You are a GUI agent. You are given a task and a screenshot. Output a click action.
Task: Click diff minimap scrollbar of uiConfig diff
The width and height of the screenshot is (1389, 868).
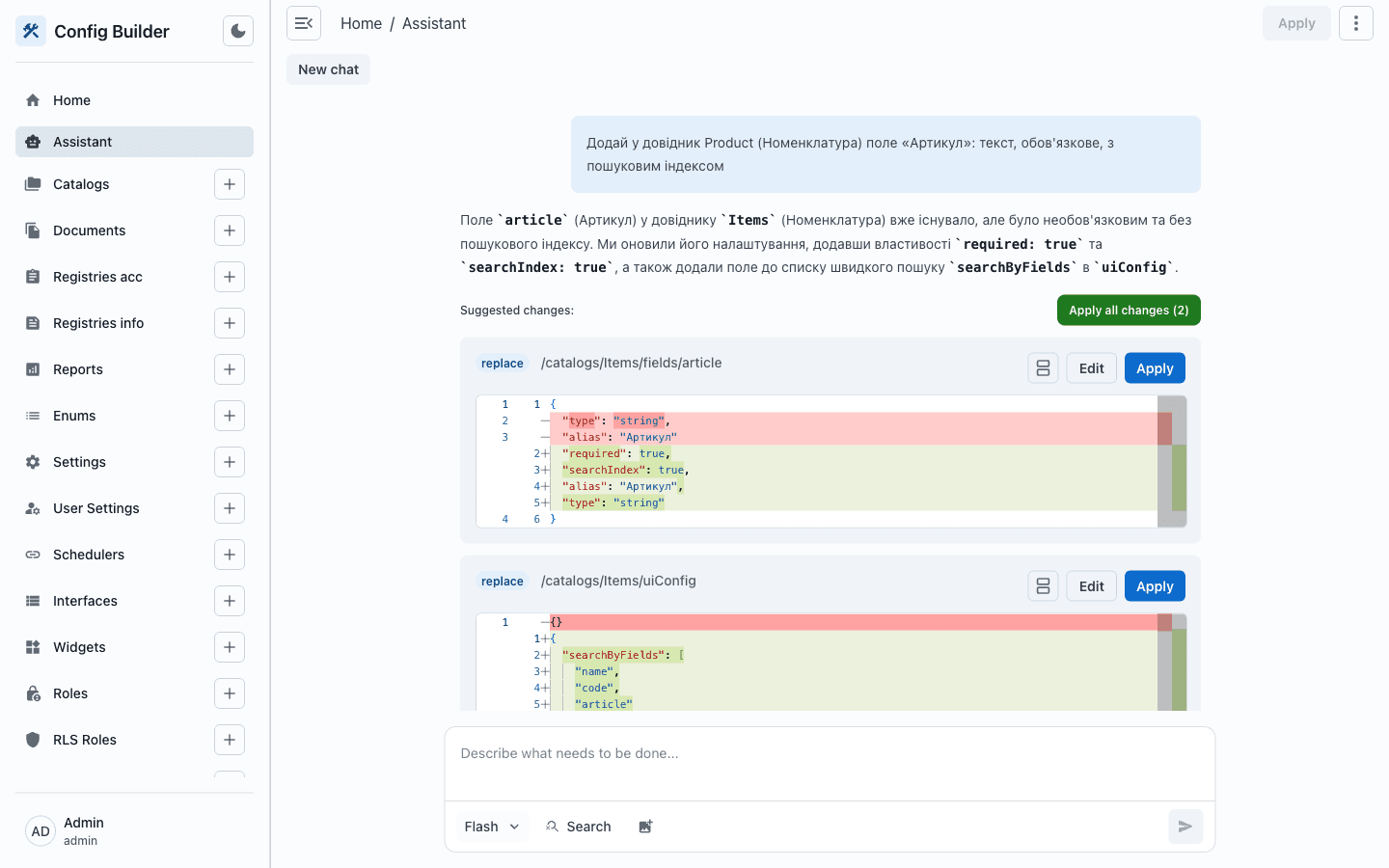1172,663
